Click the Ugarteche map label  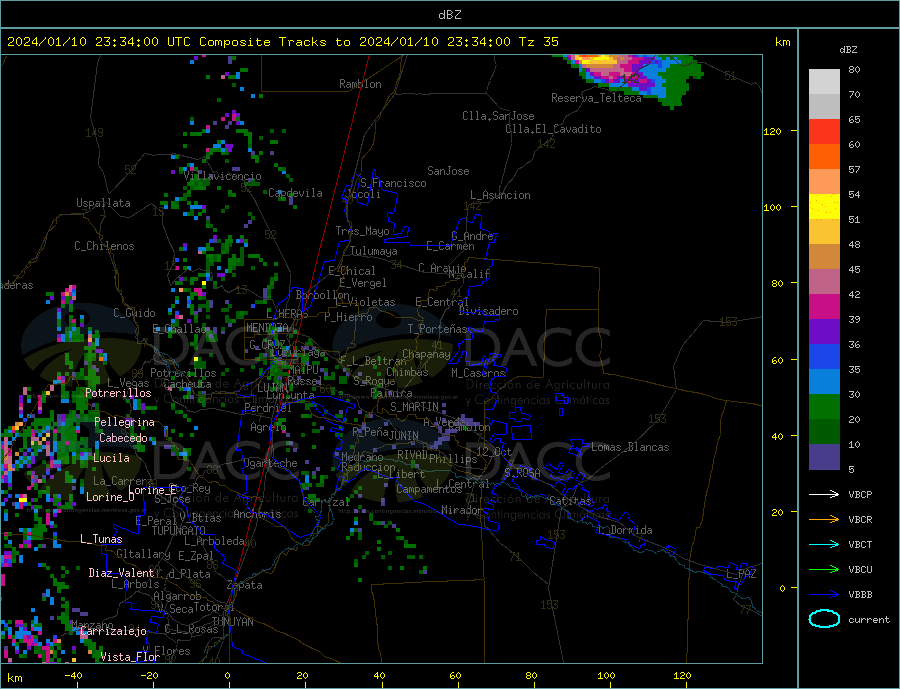[270, 463]
